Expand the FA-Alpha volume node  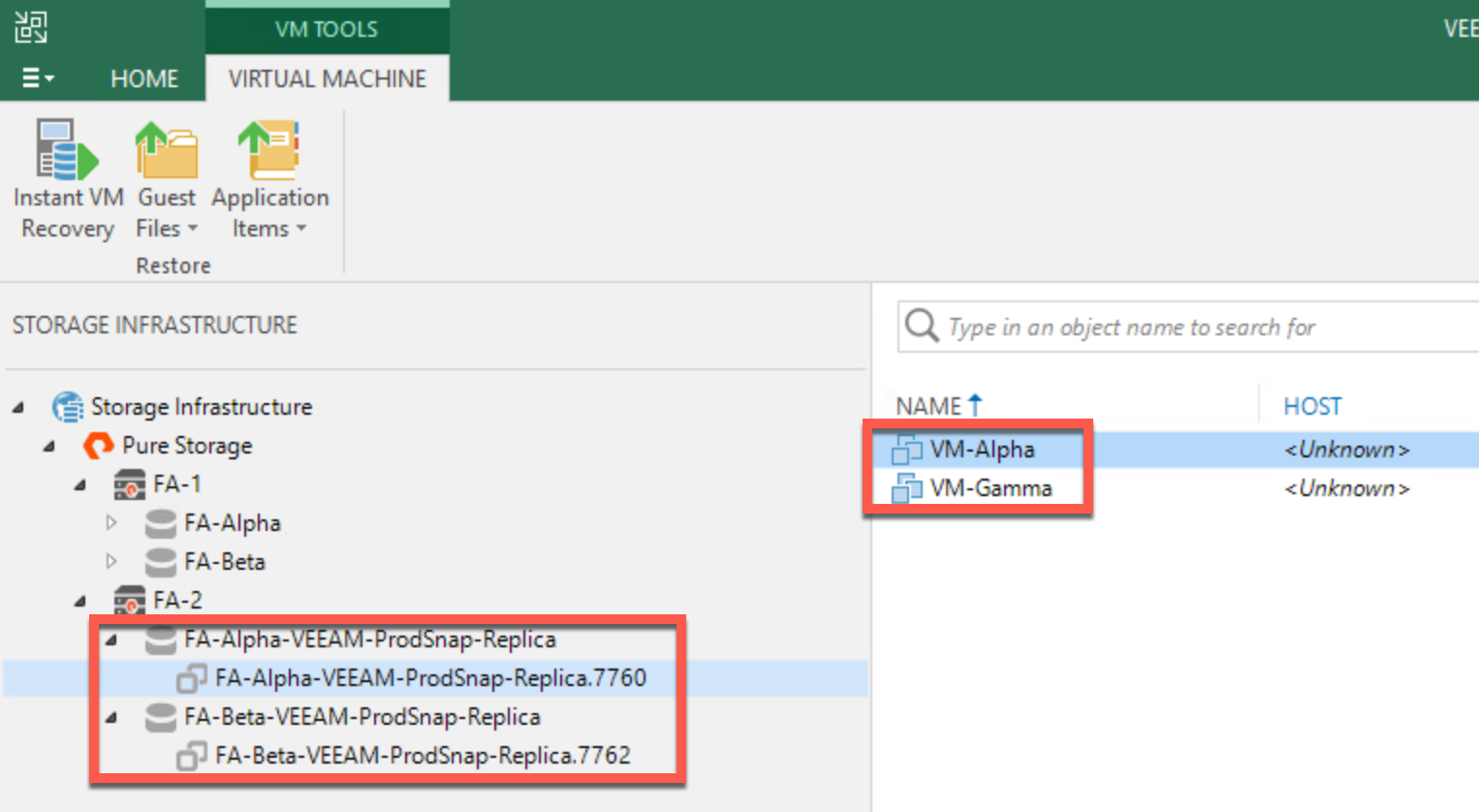[111, 523]
